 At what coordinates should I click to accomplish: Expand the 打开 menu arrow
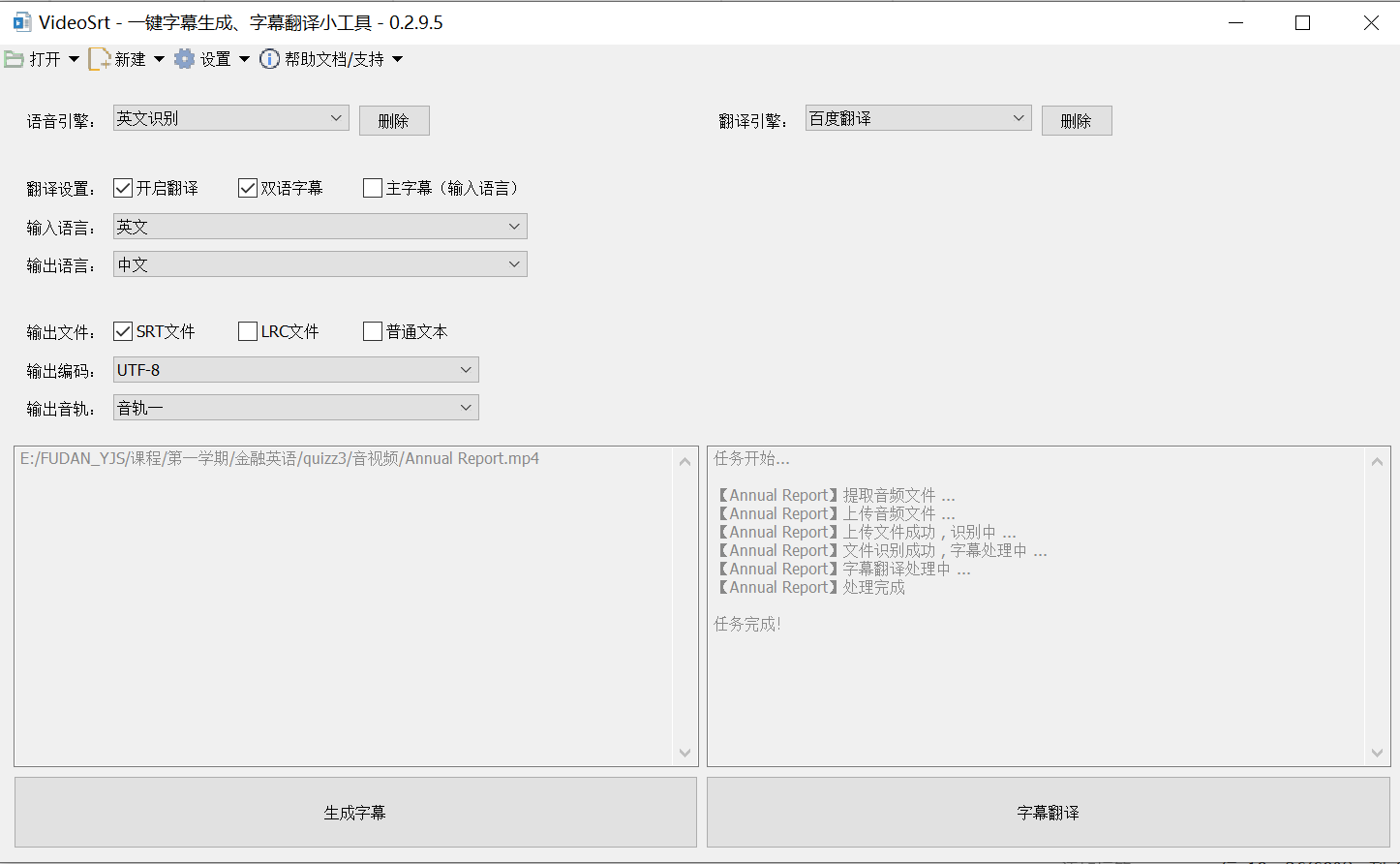pos(74,58)
